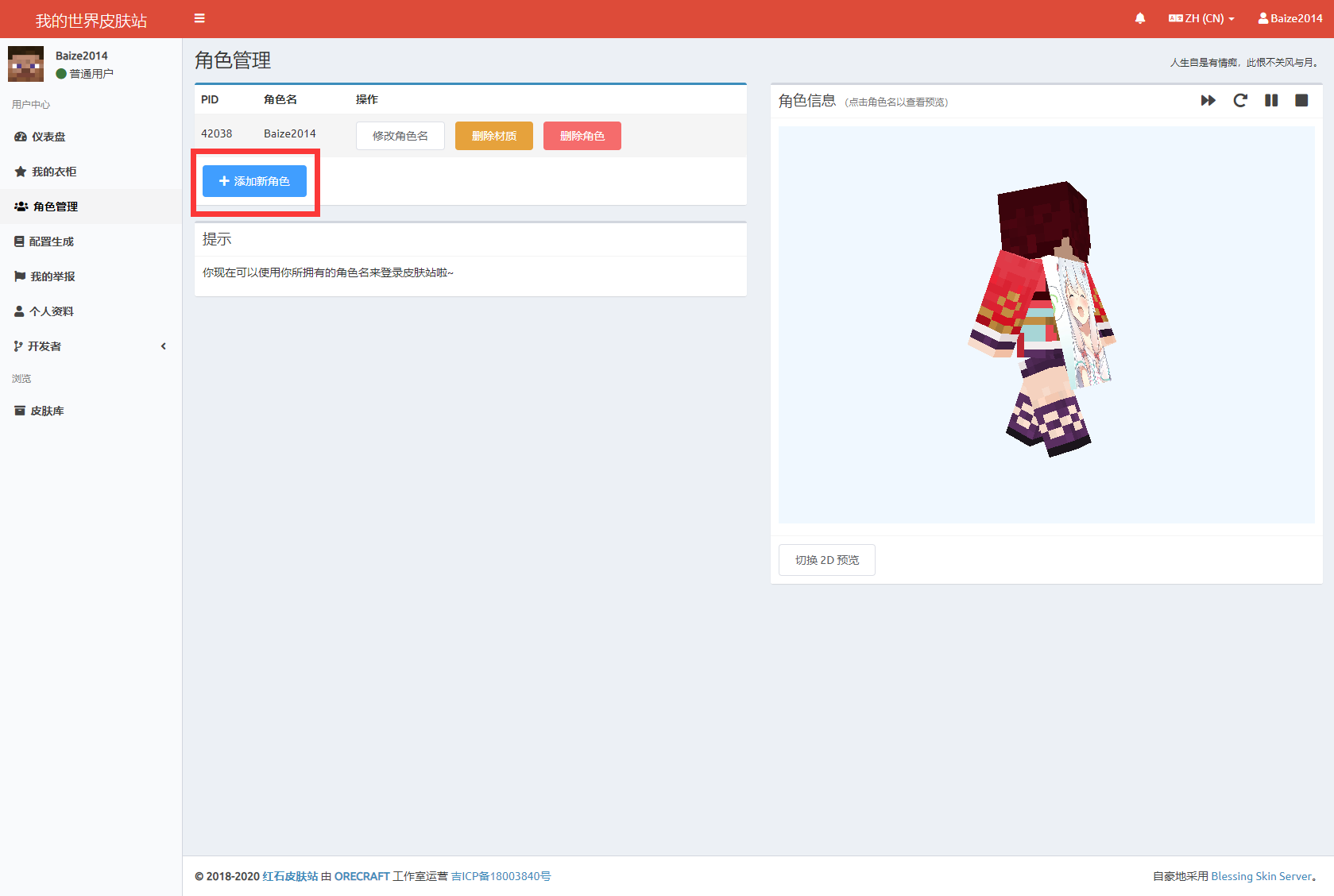The image size is (1334, 896).
Task: Expand the 开发者 sidebar submenu
Action: click(91, 346)
